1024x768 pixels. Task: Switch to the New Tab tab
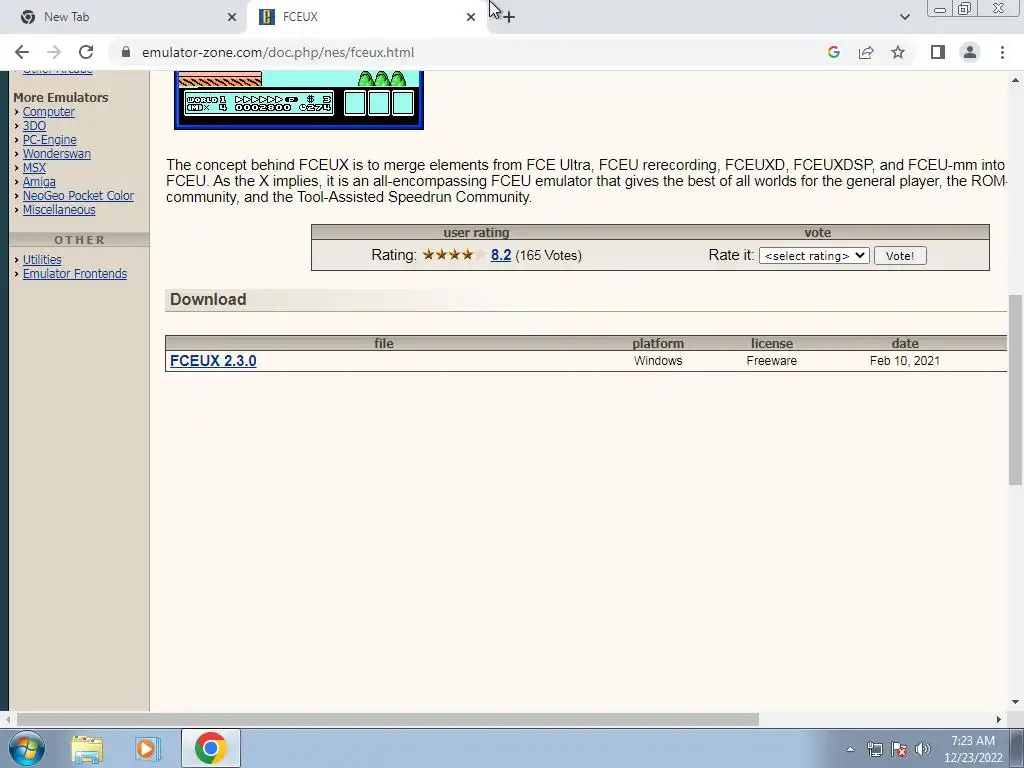123,17
